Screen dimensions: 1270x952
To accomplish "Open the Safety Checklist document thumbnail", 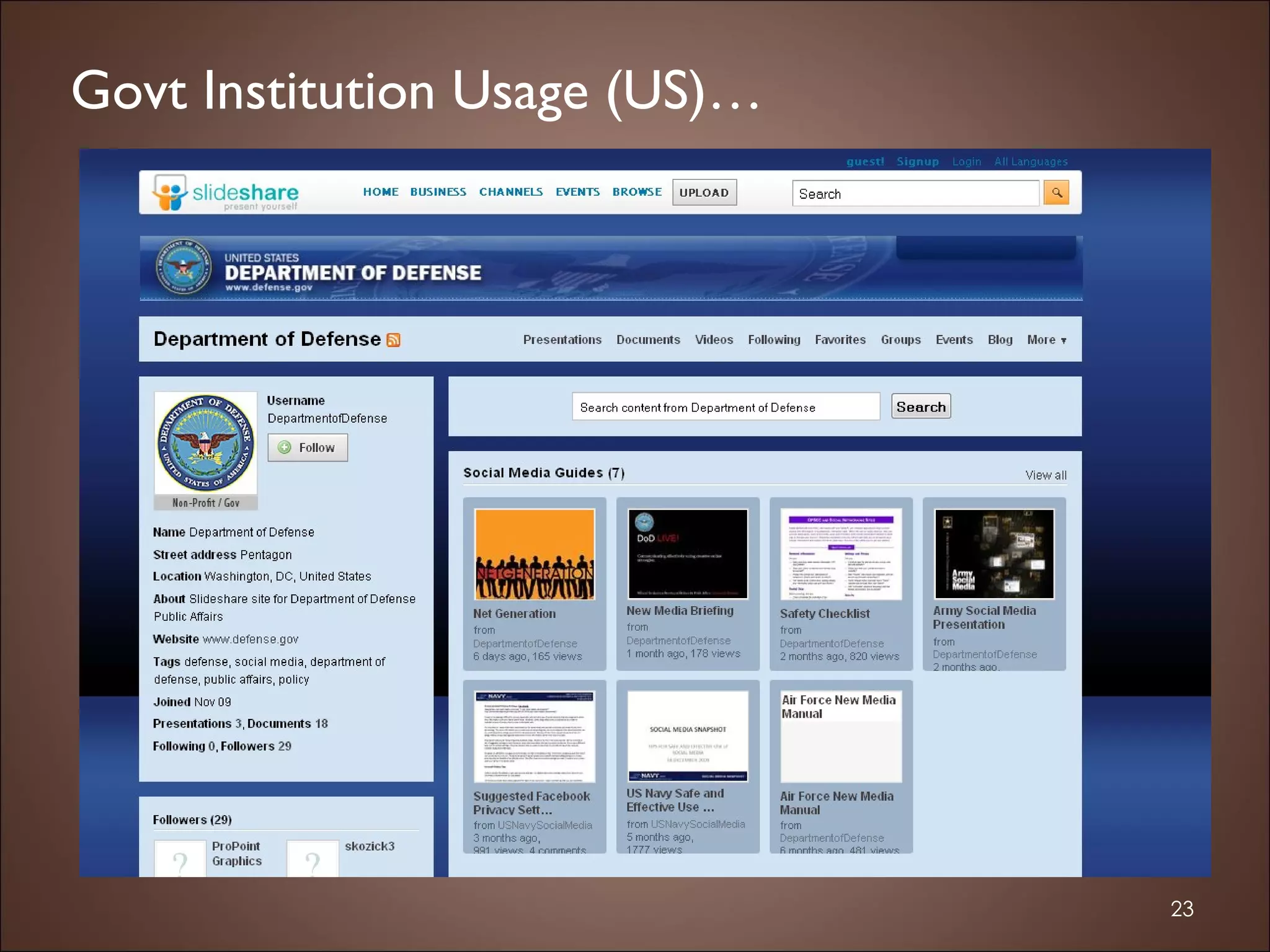I will tap(840, 554).
